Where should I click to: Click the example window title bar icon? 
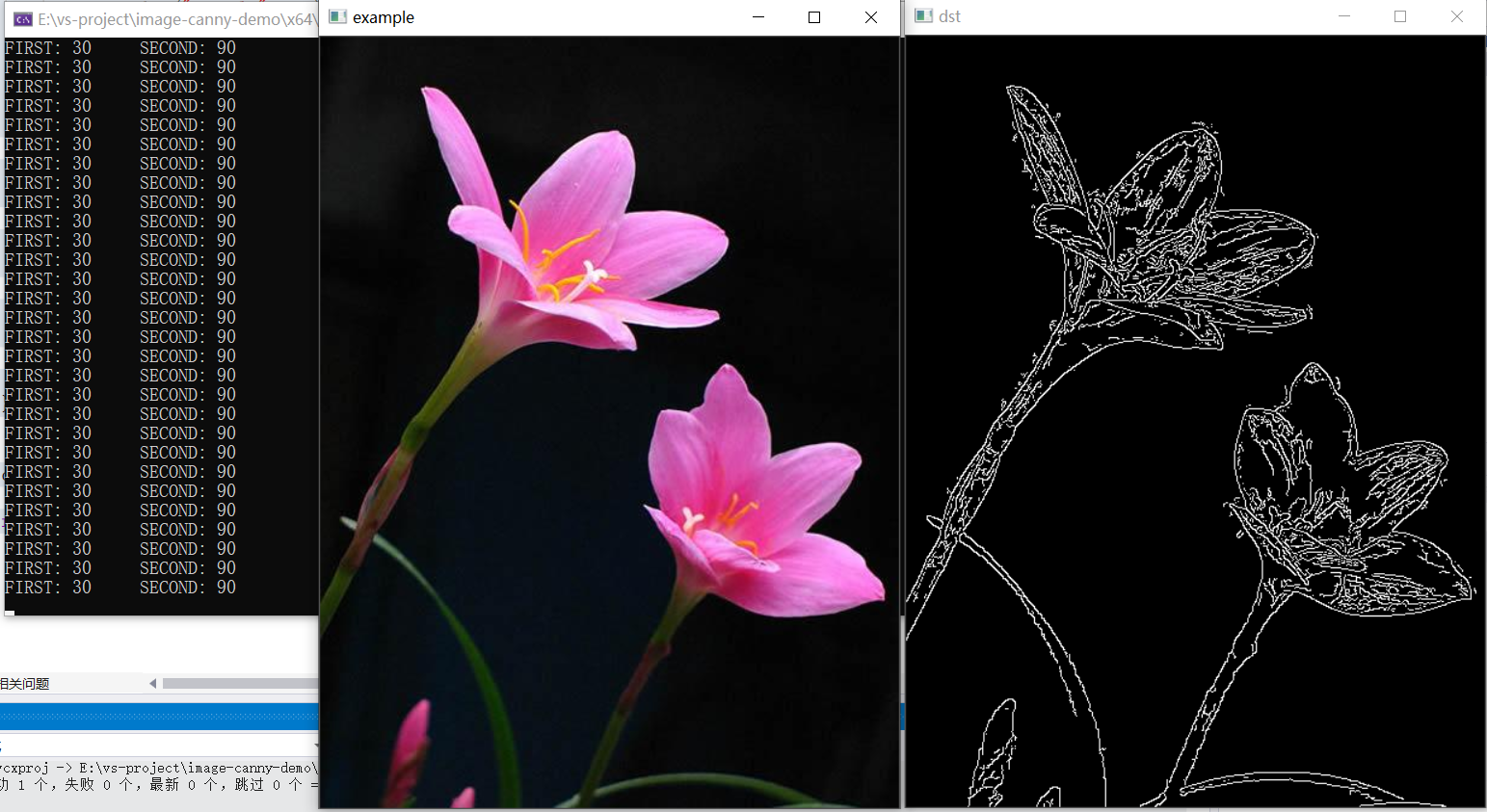[x=337, y=16]
